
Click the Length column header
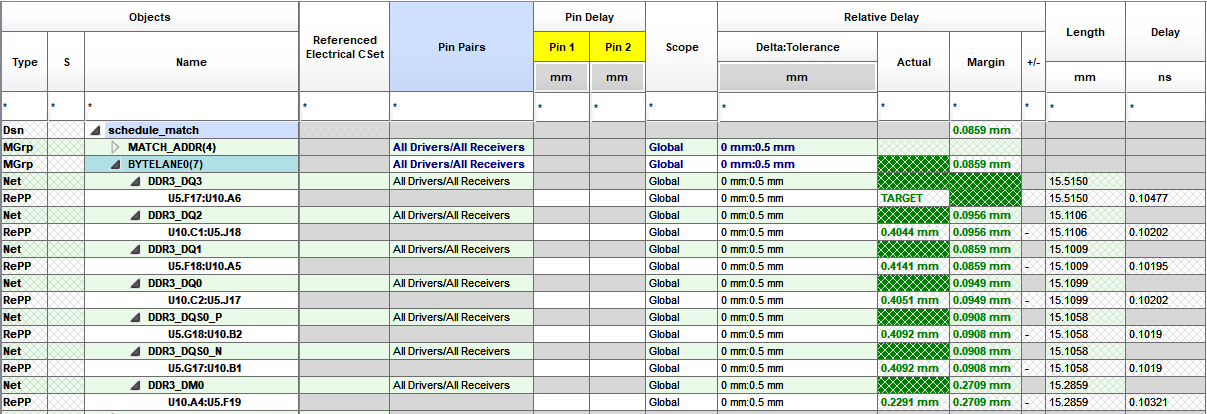[1085, 32]
